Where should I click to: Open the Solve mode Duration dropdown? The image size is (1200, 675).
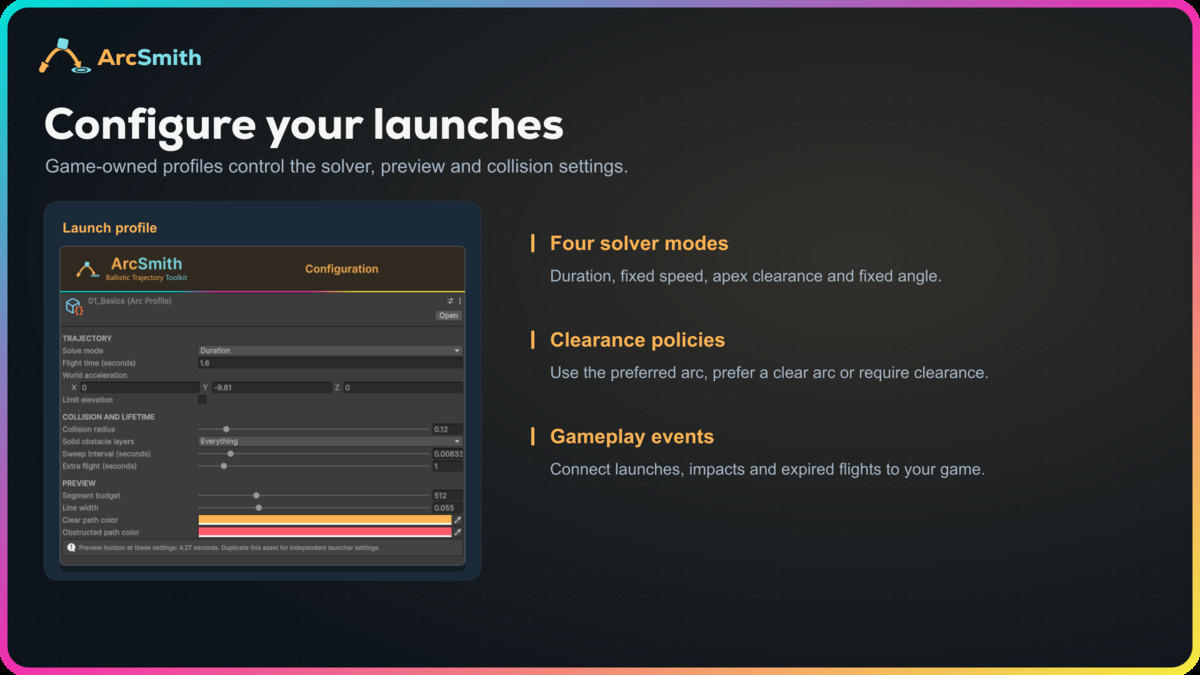[x=330, y=351]
